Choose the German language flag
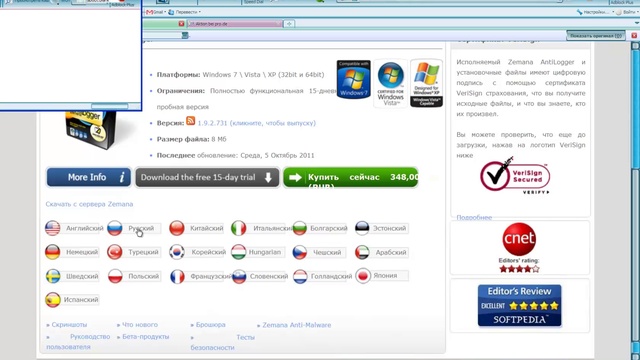Image resolution: width=640 pixels, height=360 pixels. point(53,252)
